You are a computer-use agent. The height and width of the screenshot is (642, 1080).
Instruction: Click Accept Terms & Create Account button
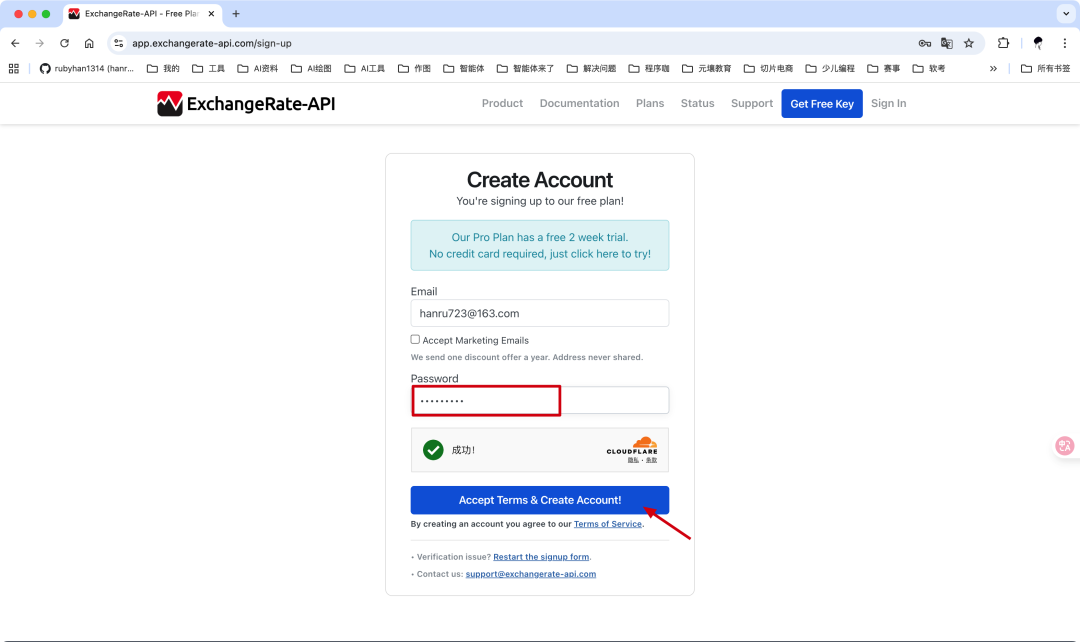[x=539, y=500]
